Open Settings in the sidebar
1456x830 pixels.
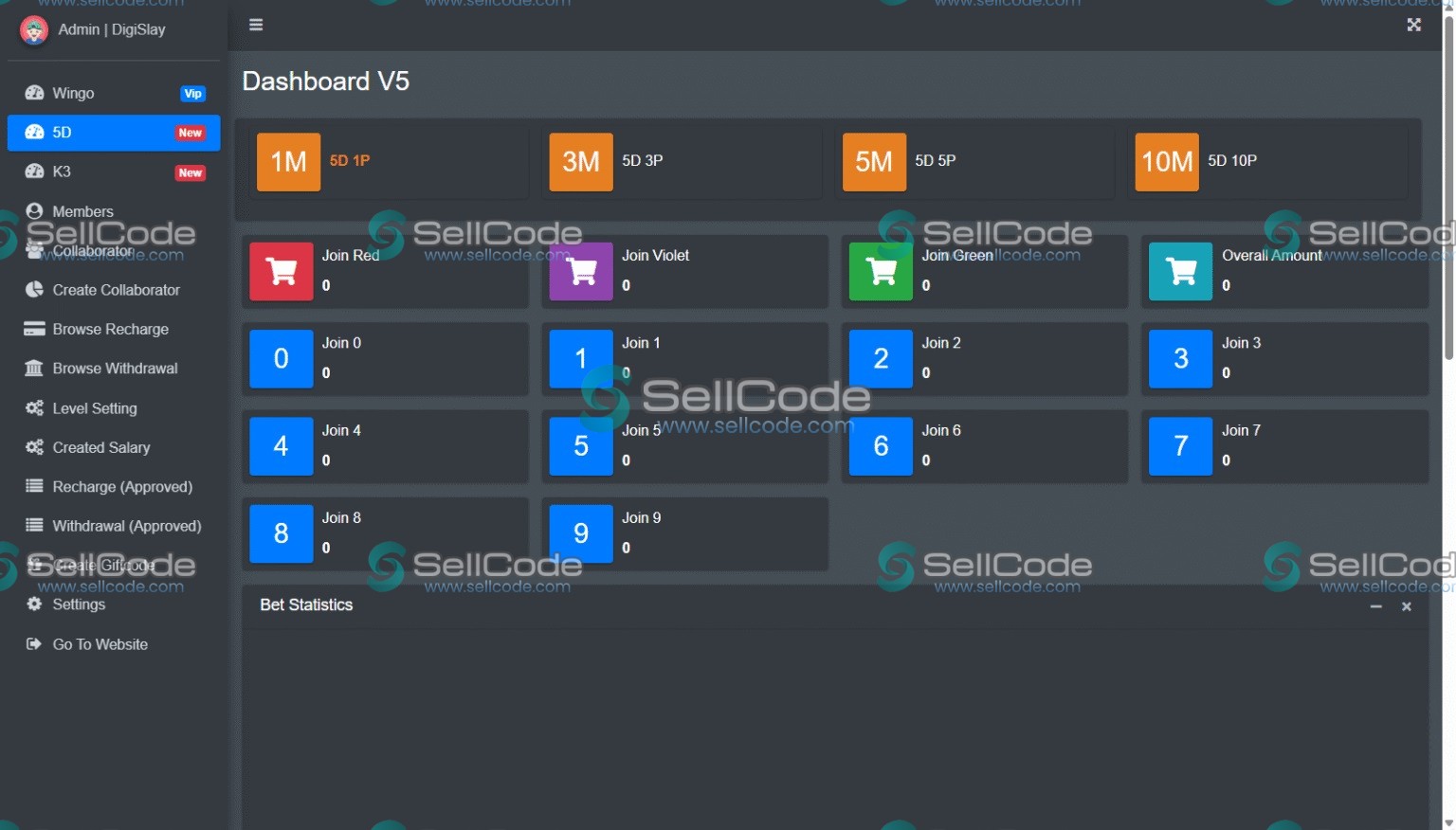coord(114,604)
